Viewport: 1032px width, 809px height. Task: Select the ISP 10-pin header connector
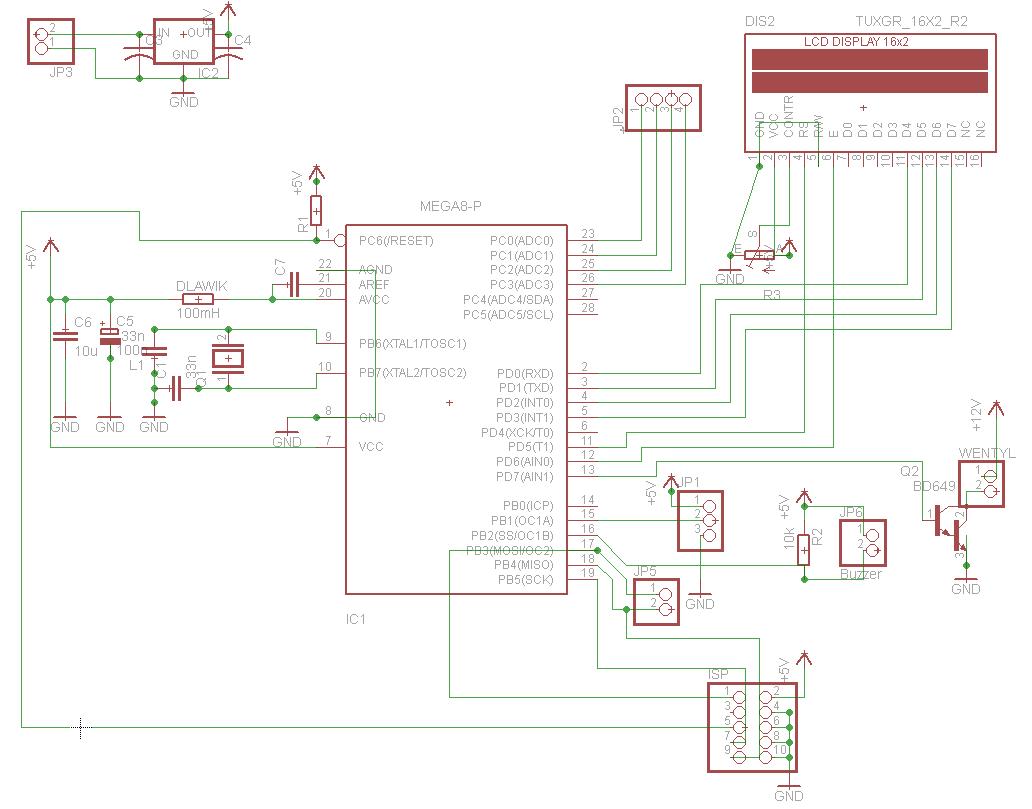(x=752, y=727)
